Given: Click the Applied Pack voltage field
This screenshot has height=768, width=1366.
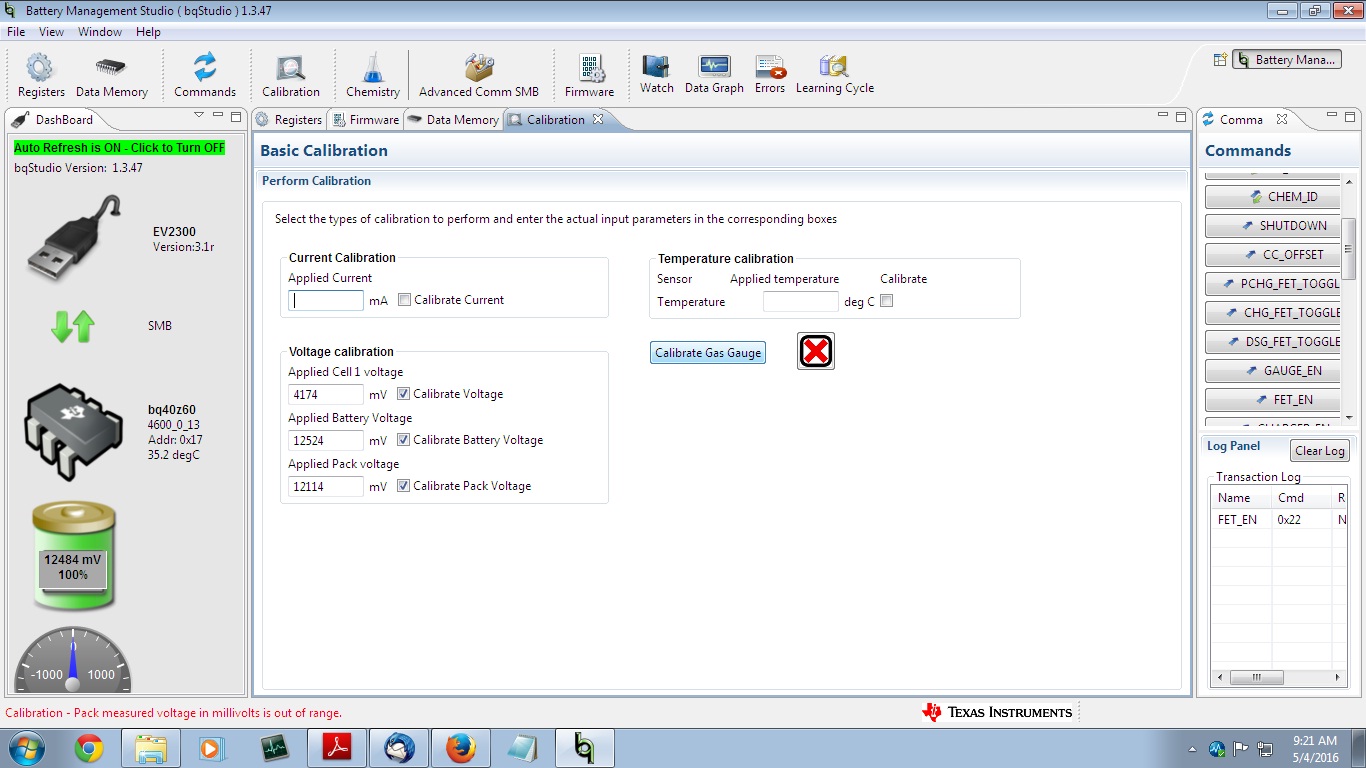Looking at the screenshot, I should 326,486.
